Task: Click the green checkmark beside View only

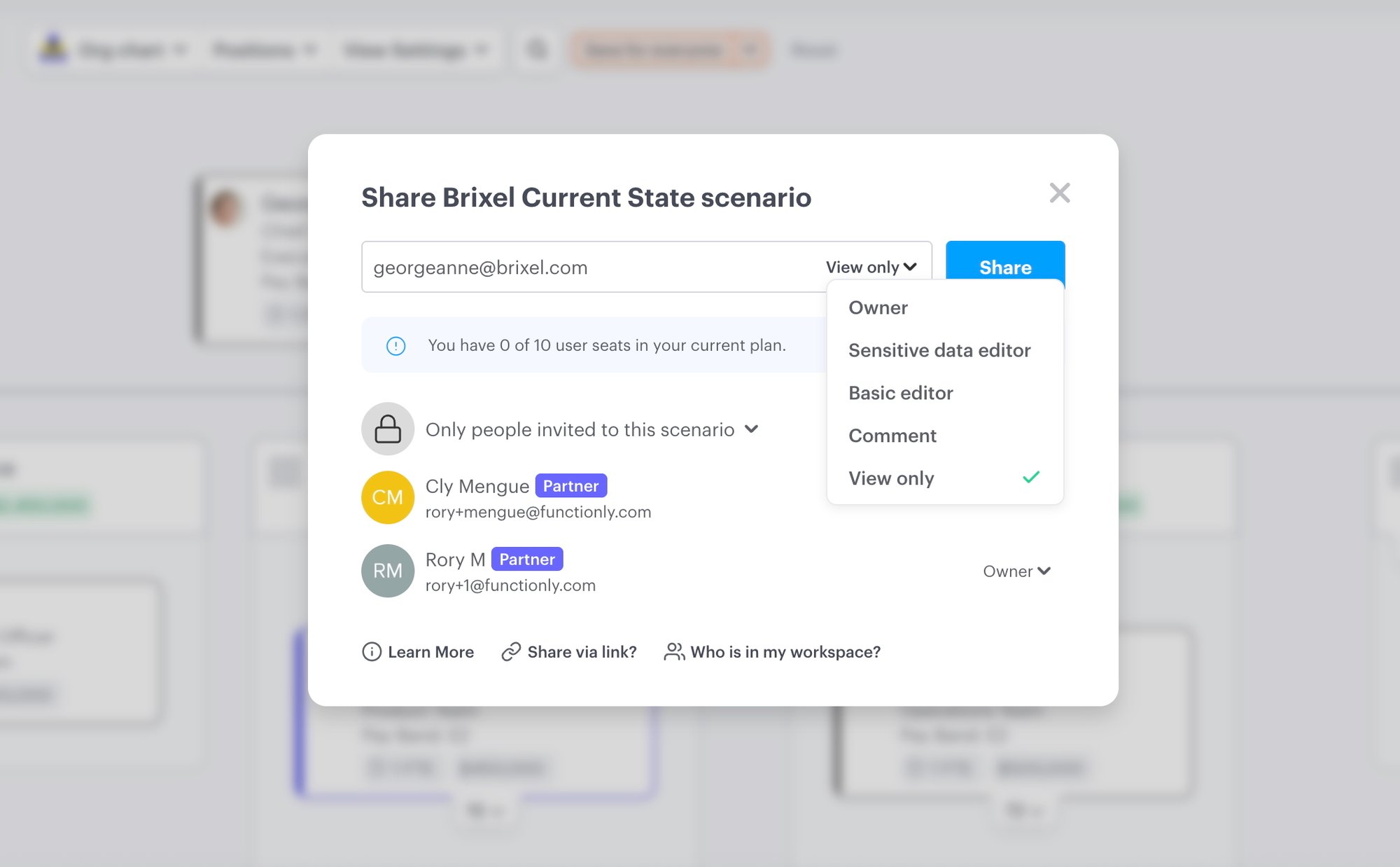Action: pos(1030,478)
